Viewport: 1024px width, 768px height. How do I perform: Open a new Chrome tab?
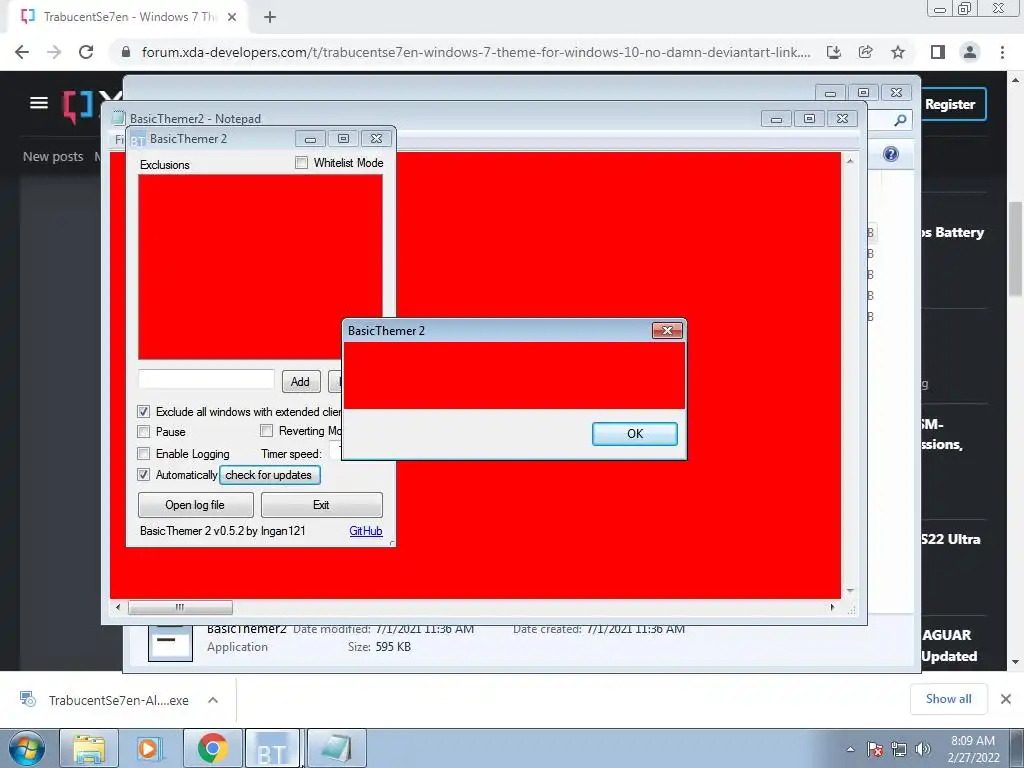[x=270, y=17]
